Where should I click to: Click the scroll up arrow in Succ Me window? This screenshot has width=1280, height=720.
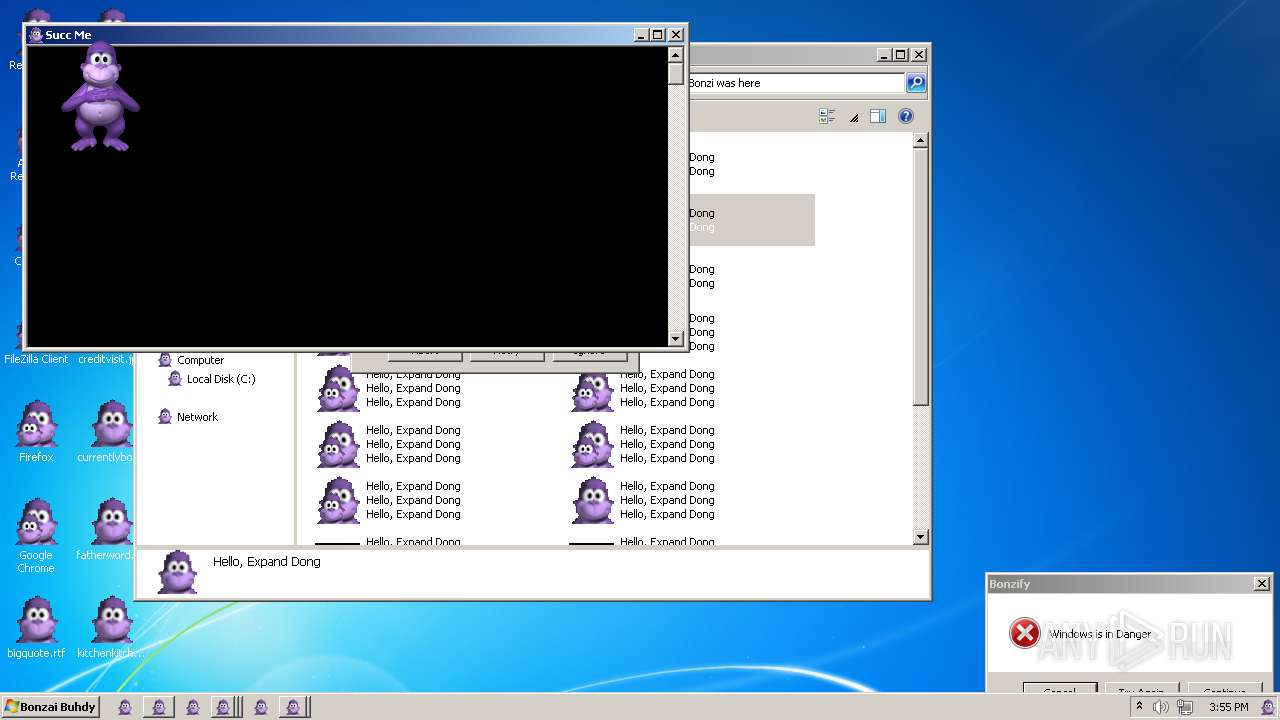tap(676, 55)
